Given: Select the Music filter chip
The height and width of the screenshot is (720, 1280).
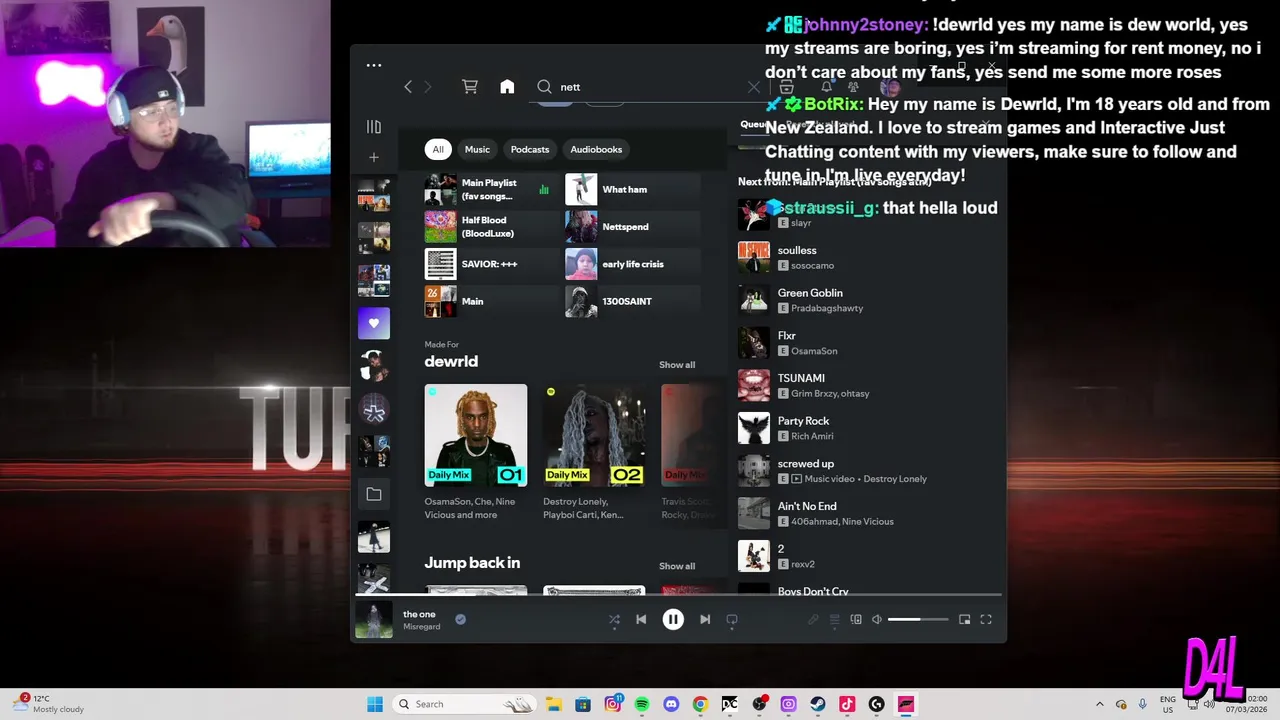Looking at the screenshot, I should point(477,149).
